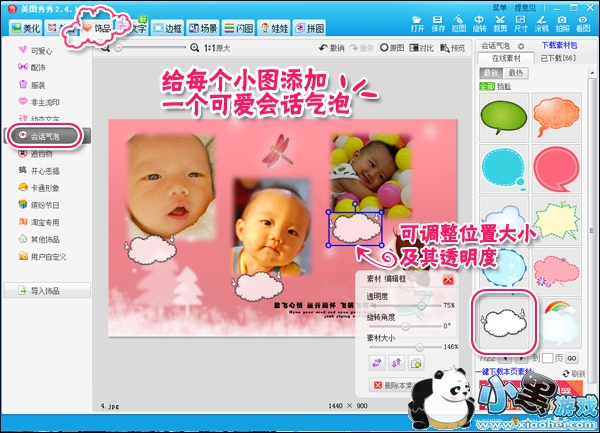
Task: Click the 提意见 feedback link
Action: click(525, 8)
